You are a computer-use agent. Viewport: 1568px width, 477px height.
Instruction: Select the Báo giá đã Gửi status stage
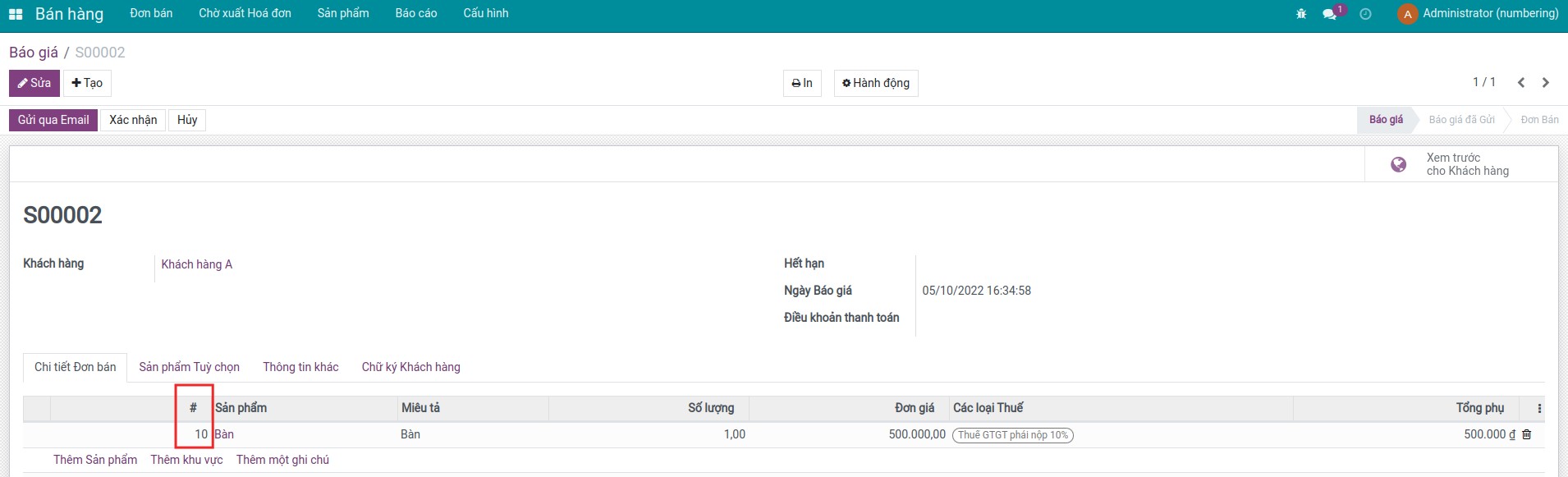(x=1461, y=120)
